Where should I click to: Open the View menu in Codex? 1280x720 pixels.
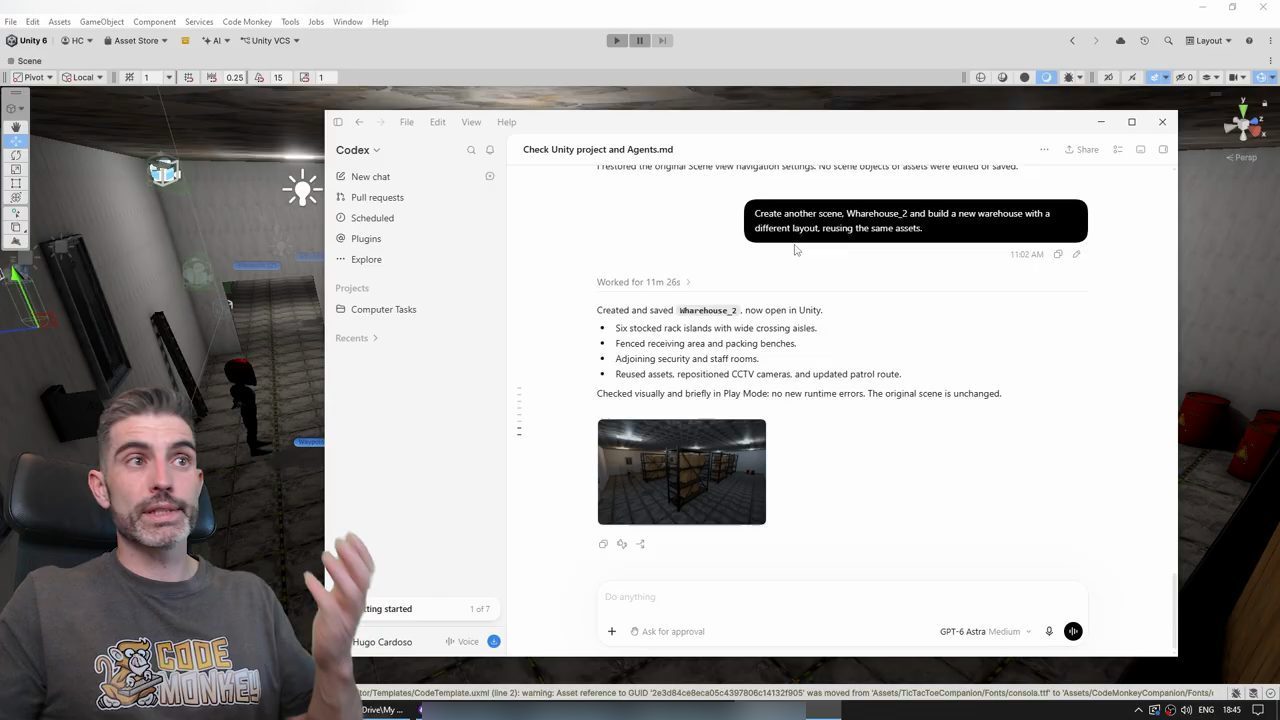click(471, 122)
